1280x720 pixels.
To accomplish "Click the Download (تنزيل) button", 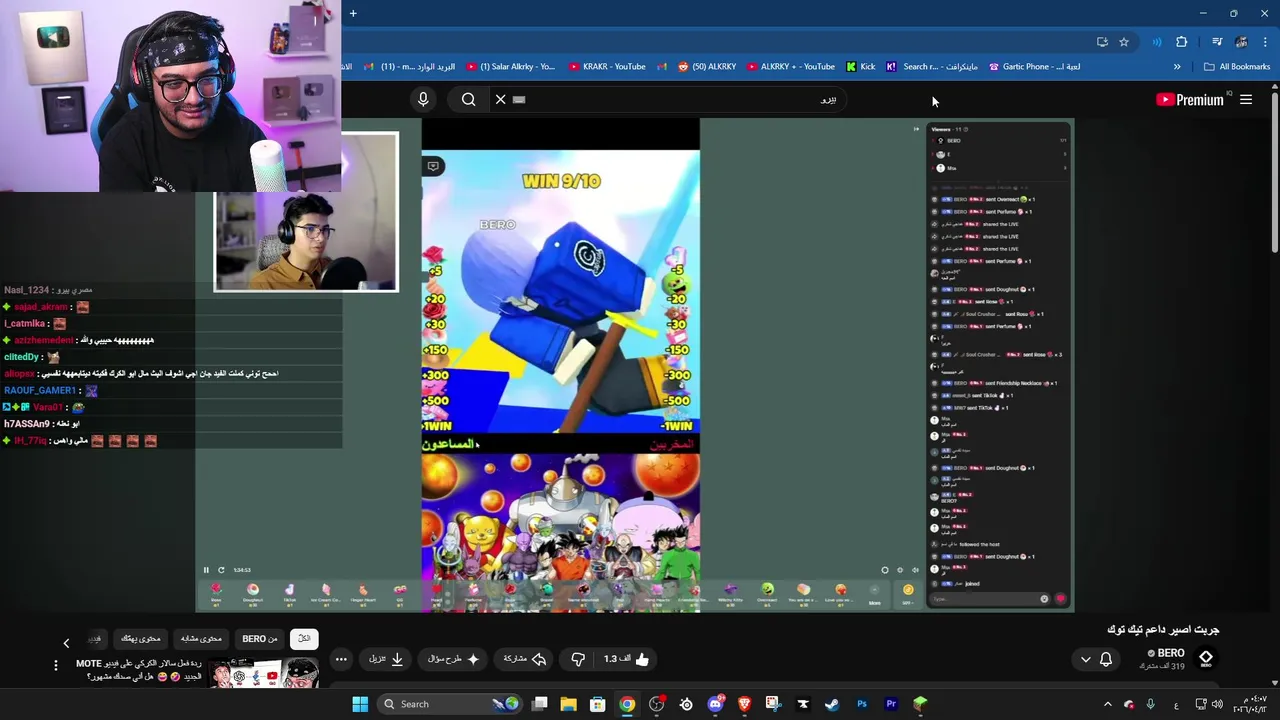I will pyautogui.click(x=386, y=659).
